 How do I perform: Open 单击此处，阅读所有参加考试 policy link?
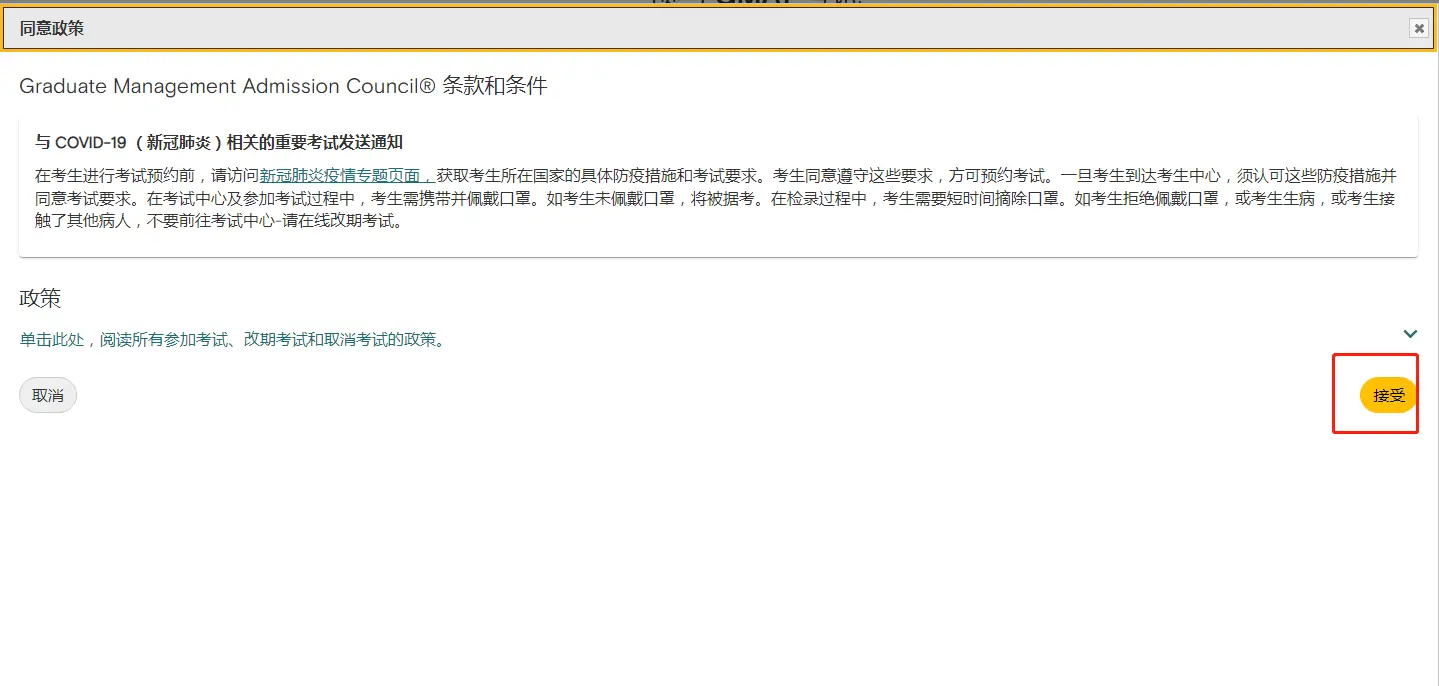coord(232,339)
